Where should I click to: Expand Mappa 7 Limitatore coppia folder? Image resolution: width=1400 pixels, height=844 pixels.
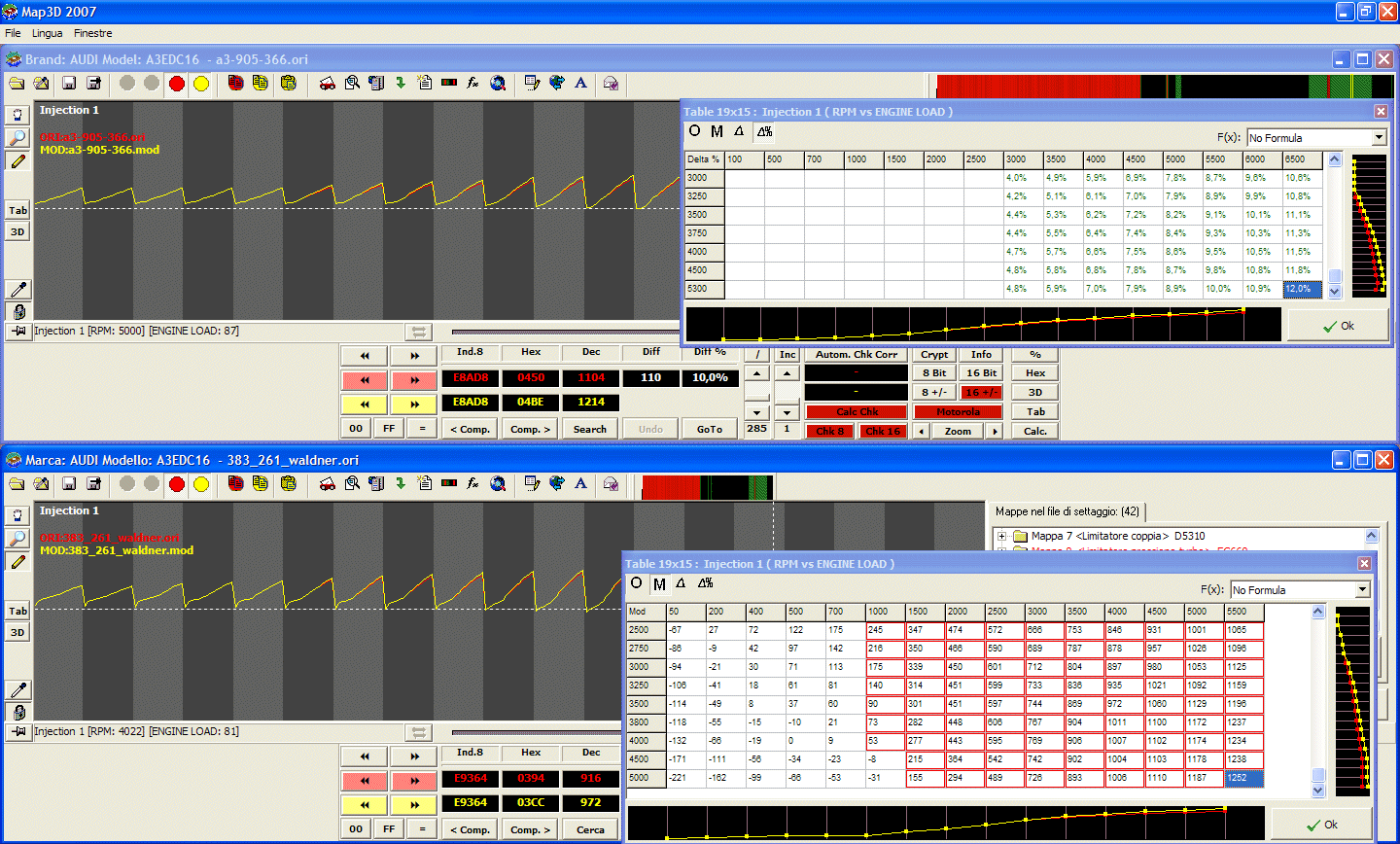pyautogui.click(x=1001, y=535)
